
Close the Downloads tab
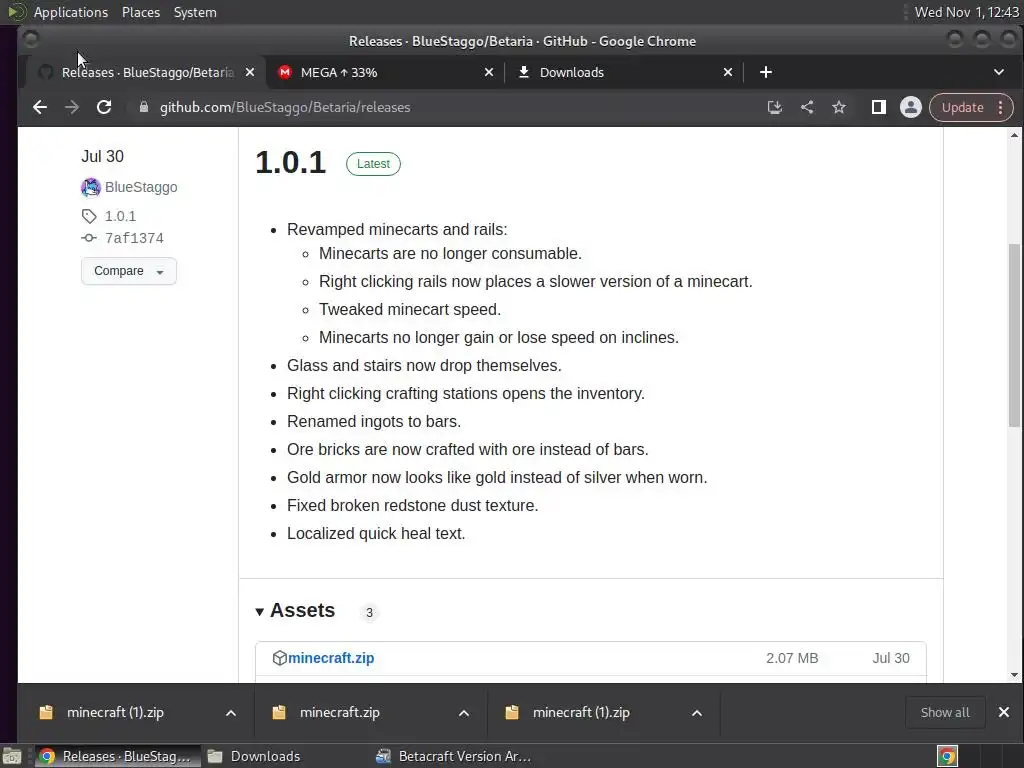pyautogui.click(x=728, y=72)
